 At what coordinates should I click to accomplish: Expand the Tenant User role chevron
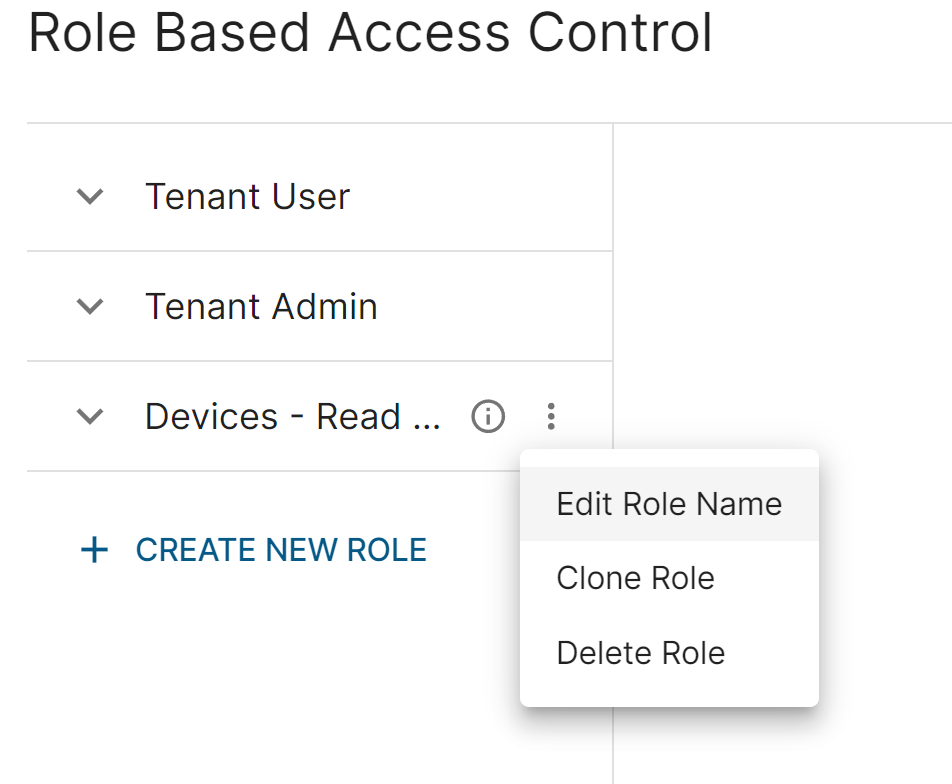tap(90, 196)
